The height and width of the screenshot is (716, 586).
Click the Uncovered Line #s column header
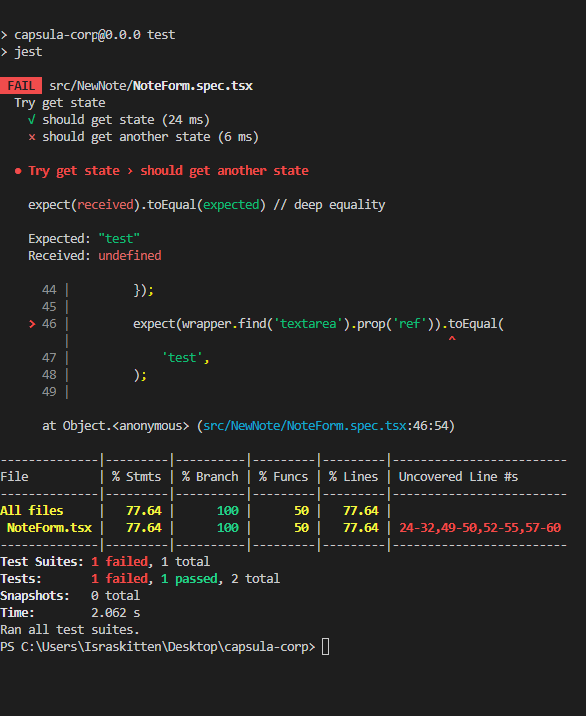[x=458, y=477]
